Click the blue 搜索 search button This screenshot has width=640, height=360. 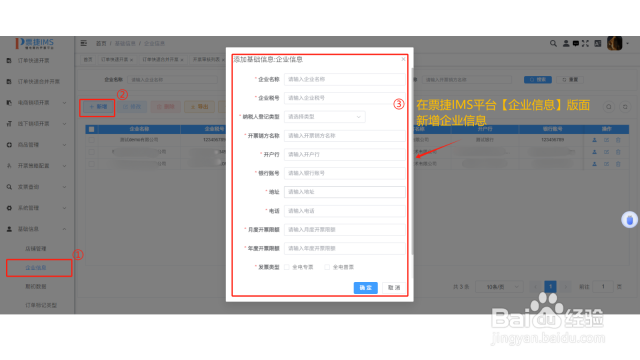(538, 80)
